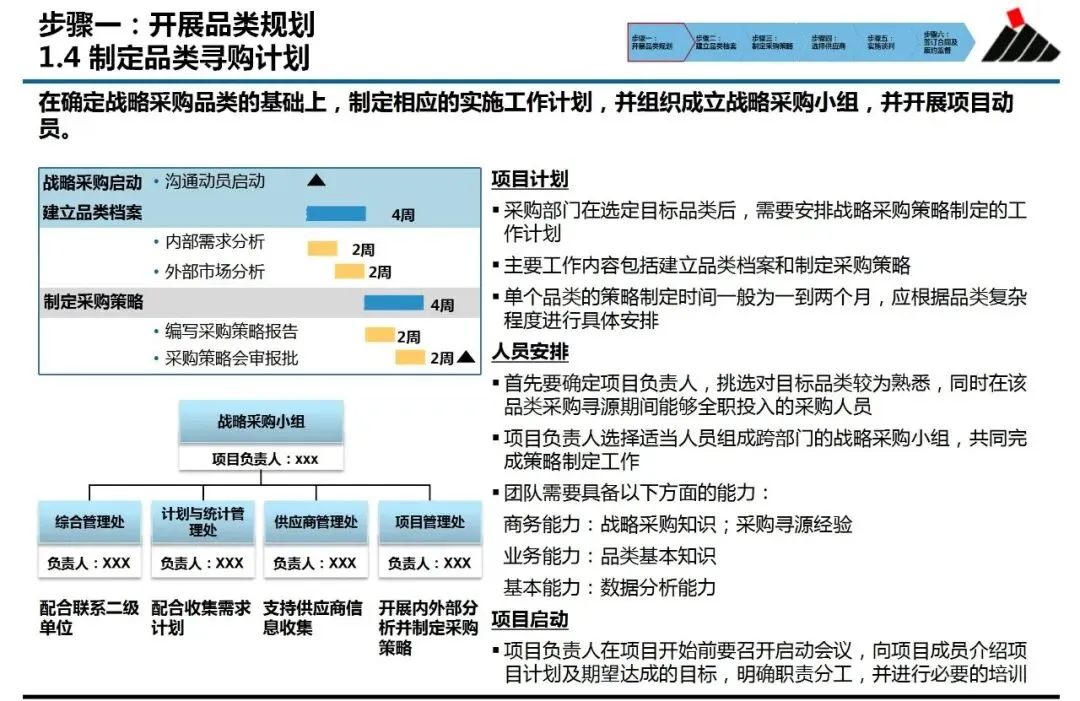Click the bullet starting 项目负责人选择适当人员
This screenshot has height=701, width=1080.
[765, 450]
